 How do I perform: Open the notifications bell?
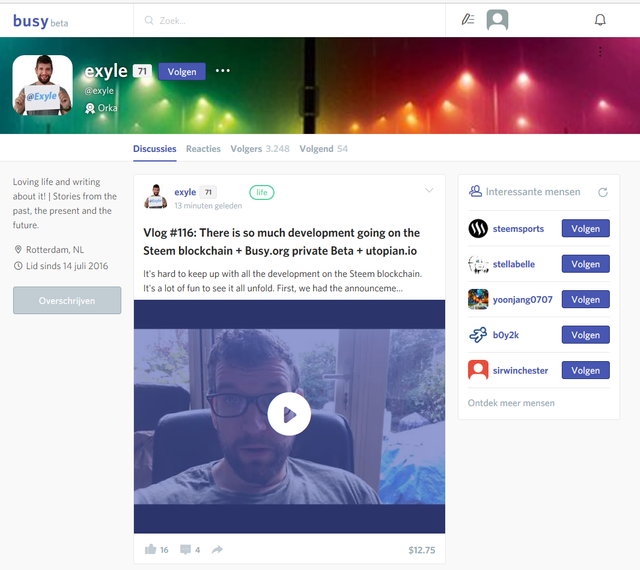point(600,20)
